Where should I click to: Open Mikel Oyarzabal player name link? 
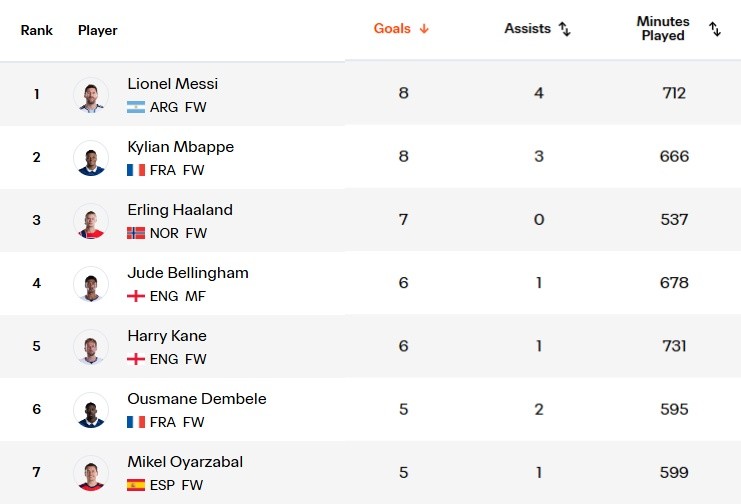[x=185, y=461]
